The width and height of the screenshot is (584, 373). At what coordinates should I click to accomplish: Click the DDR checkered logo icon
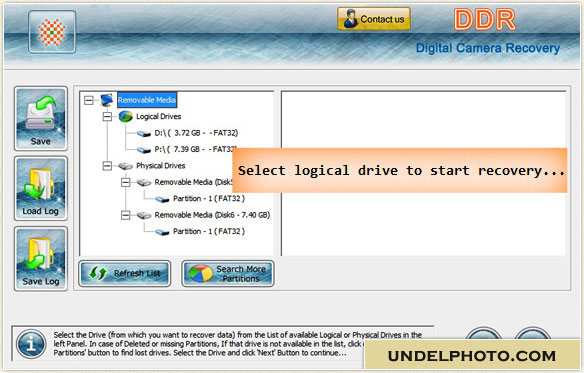[x=52, y=32]
